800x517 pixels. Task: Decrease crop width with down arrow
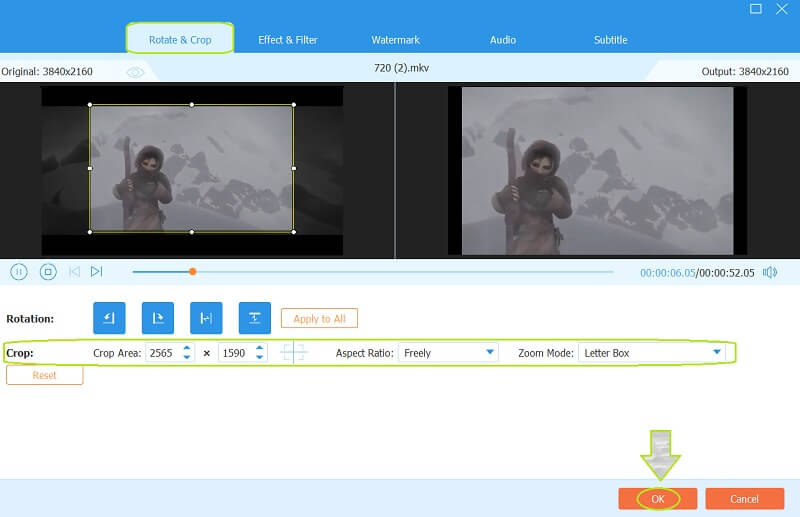(x=187, y=357)
